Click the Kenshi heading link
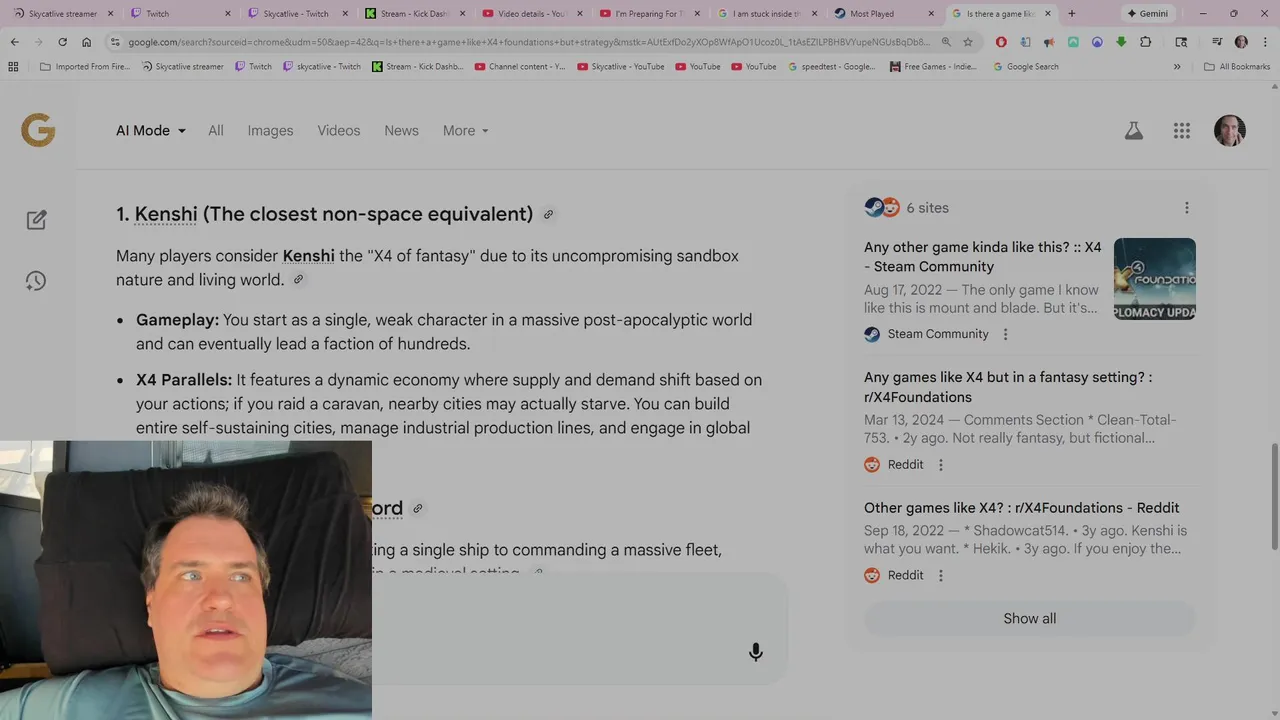Screen dimensions: 1280x720 point(166,214)
